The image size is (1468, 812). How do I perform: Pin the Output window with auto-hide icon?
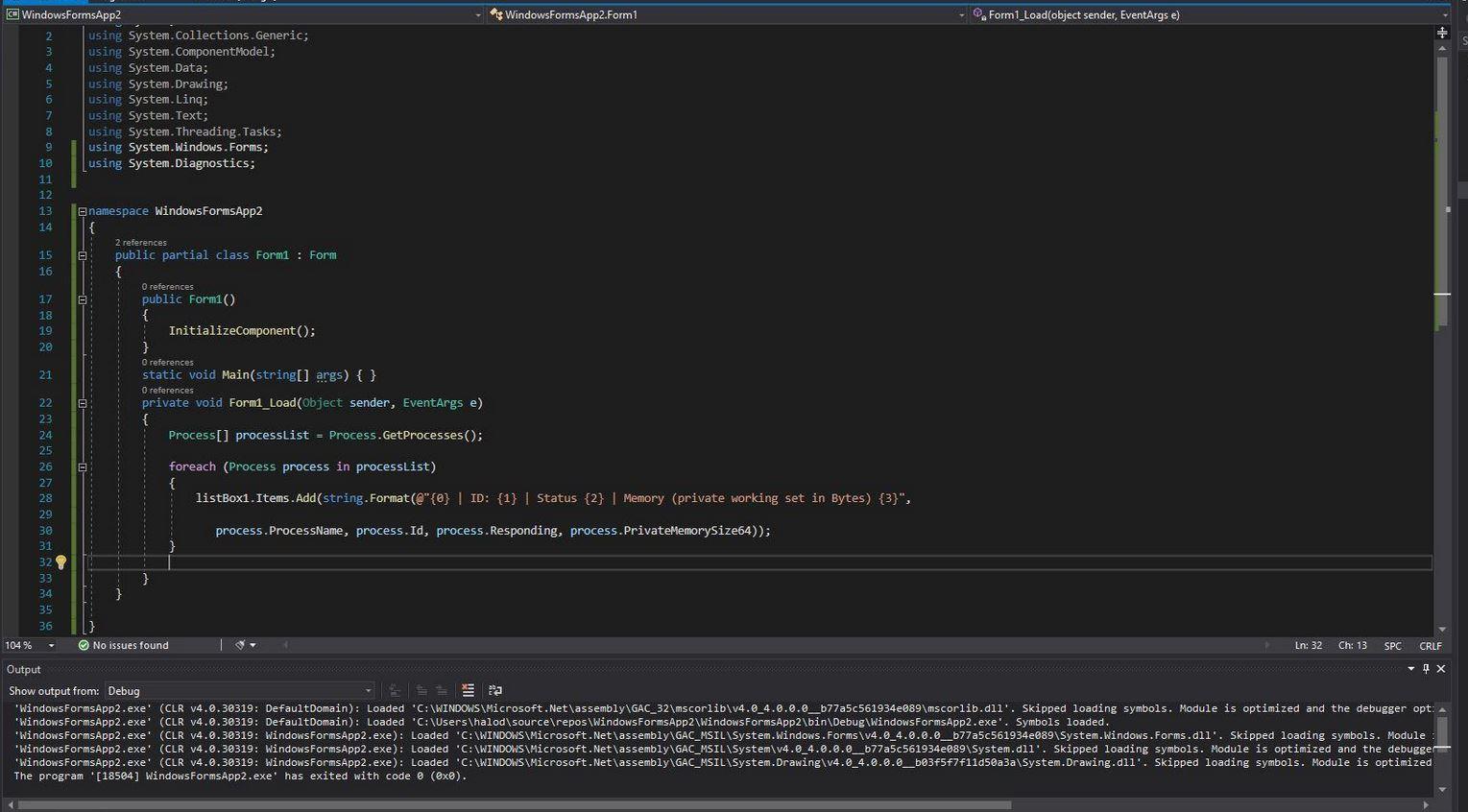[x=1426, y=669]
